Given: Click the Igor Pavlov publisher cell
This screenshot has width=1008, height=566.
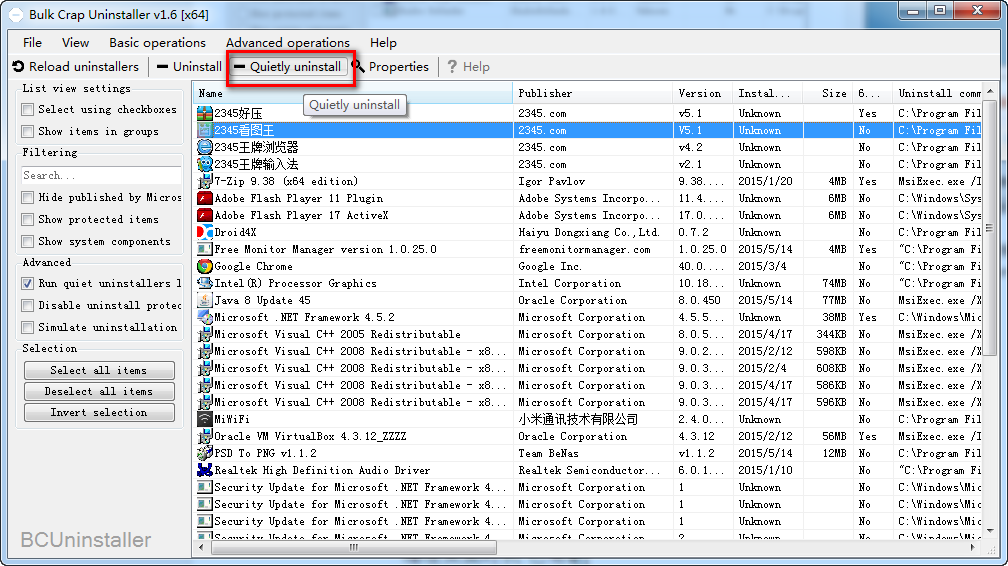Looking at the screenshot, I should coord(552,181).
